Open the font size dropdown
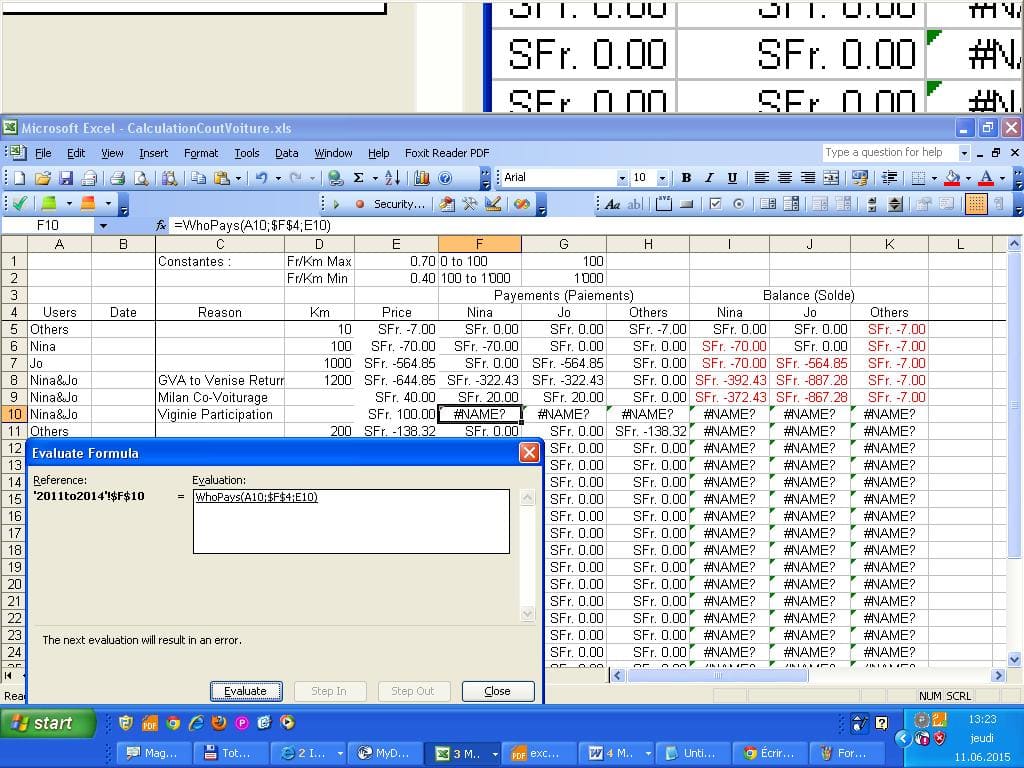This screenshot has width=1024, height=768. click(x=662, y=178)
